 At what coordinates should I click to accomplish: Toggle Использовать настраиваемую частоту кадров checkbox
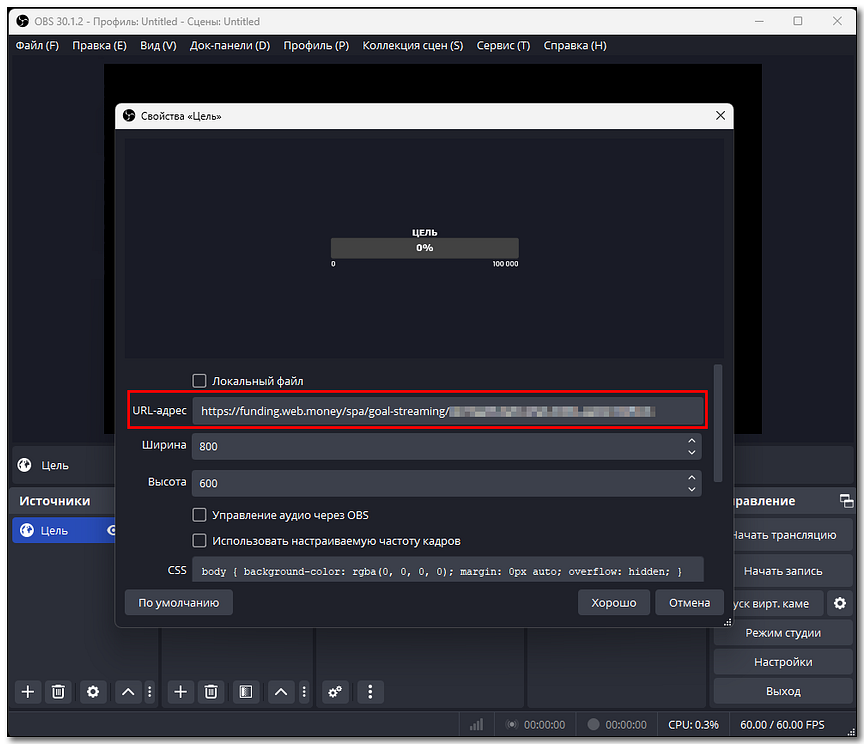point(199,541)
